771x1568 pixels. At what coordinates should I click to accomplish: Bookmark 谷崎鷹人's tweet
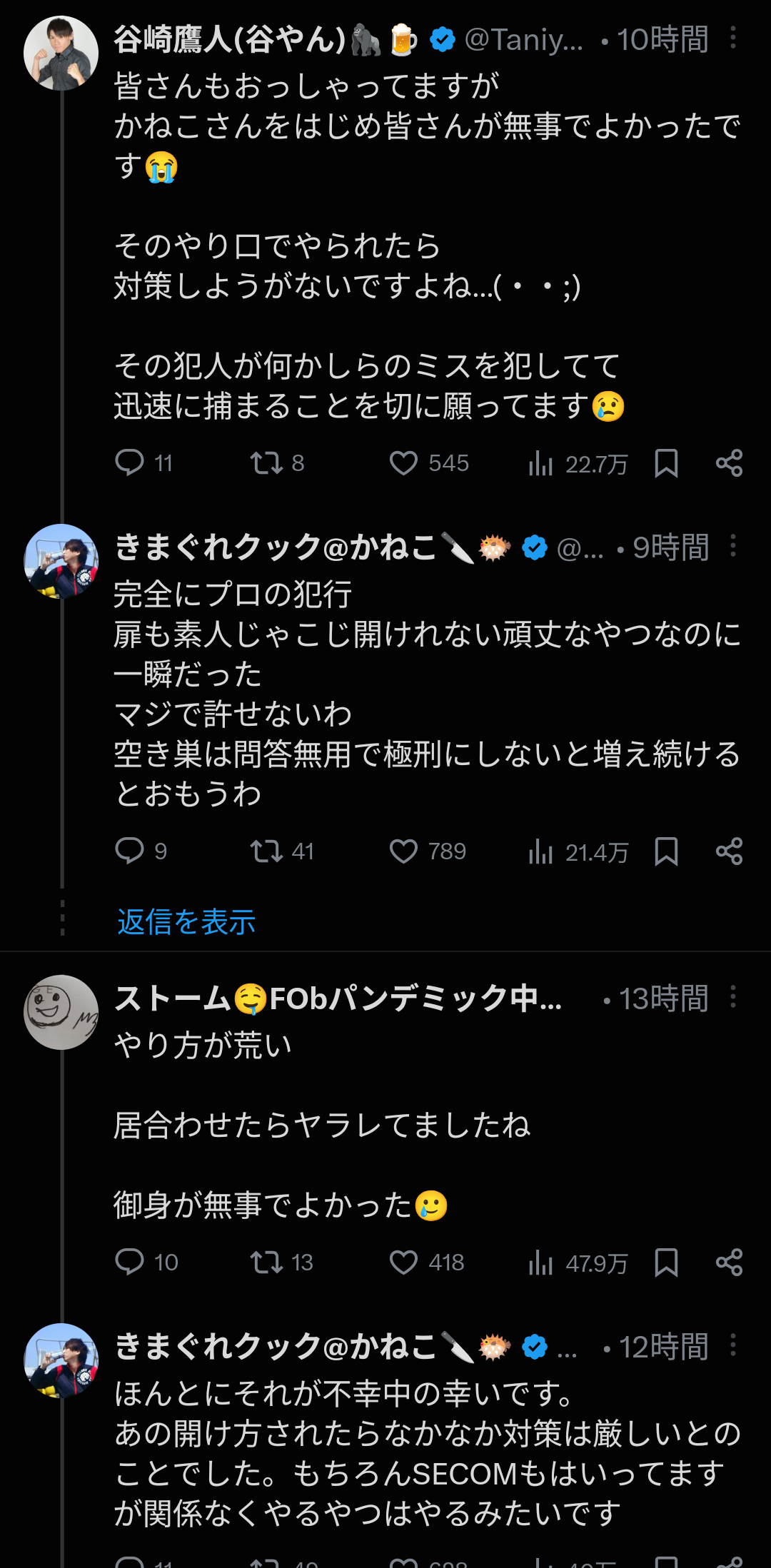coord(666,463)
